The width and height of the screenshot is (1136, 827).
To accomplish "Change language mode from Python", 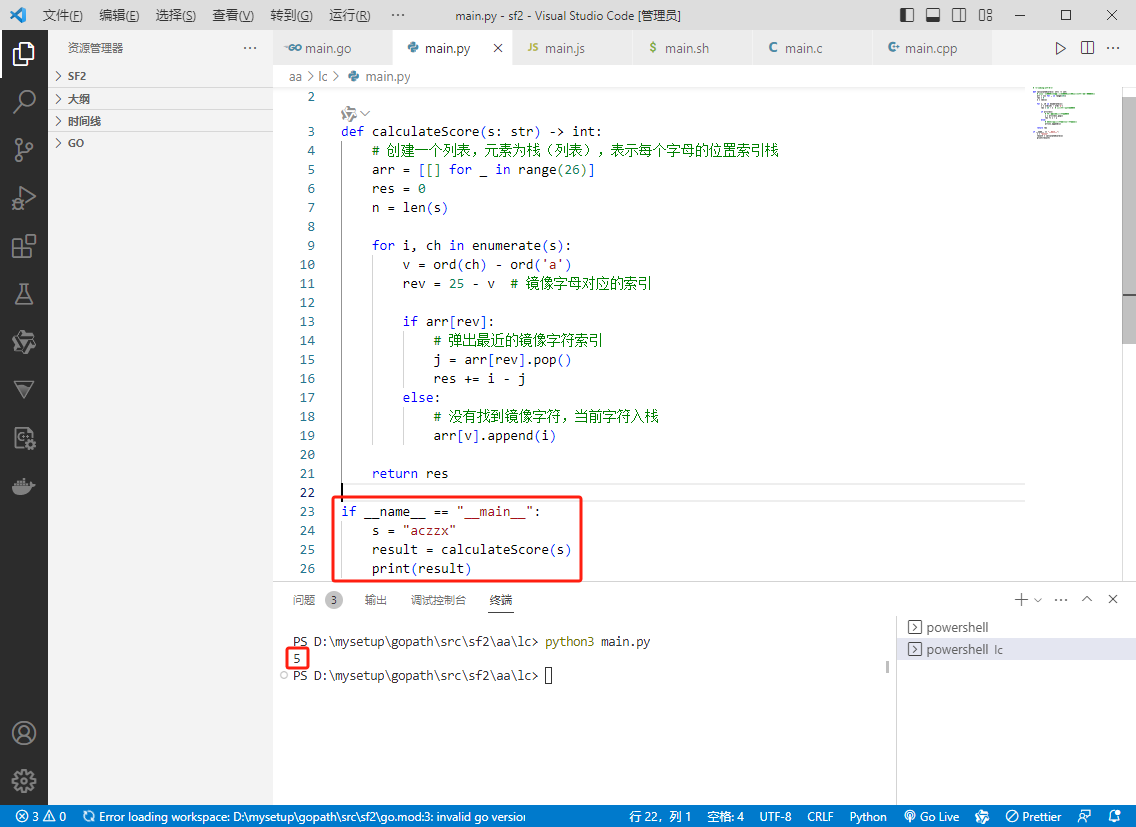I will point(868,816).
